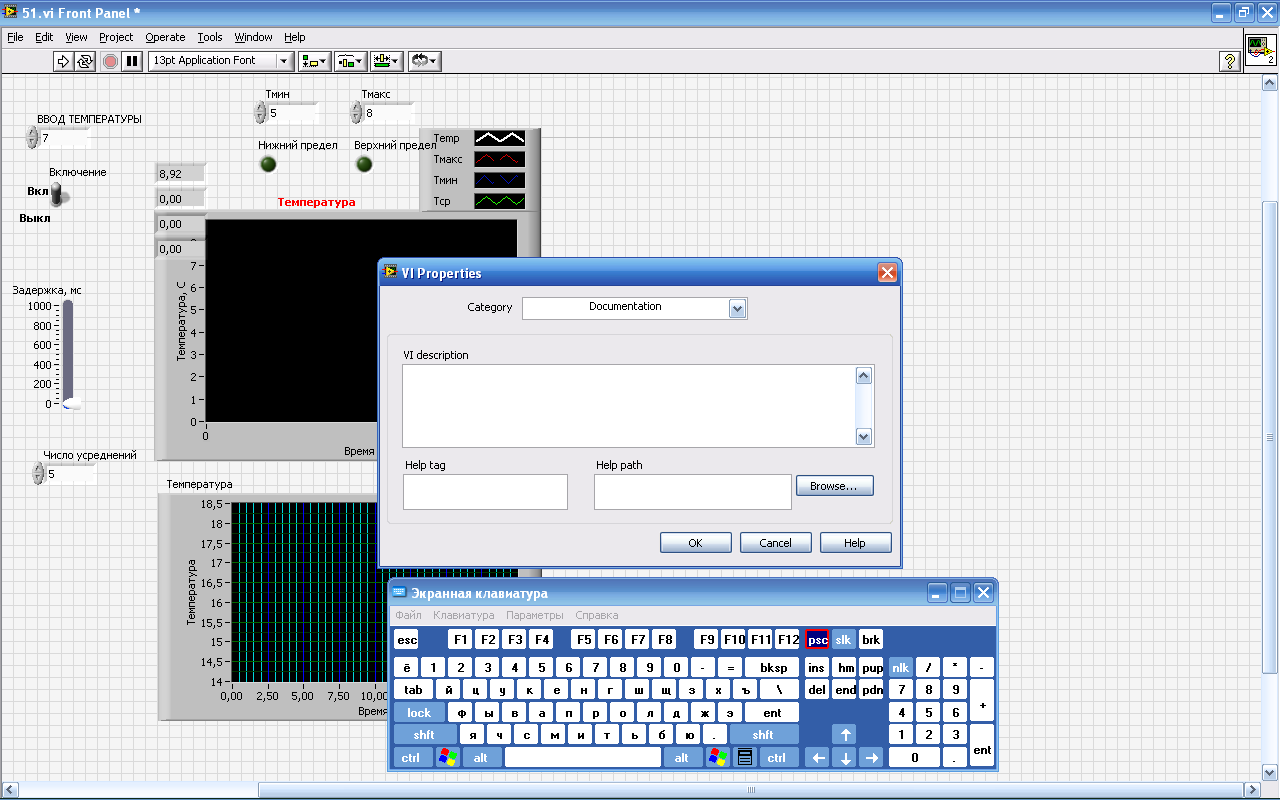The width and height of the screenshot is (1280, 800).
Task: Open the Operate menu
Action: (165, 37)
